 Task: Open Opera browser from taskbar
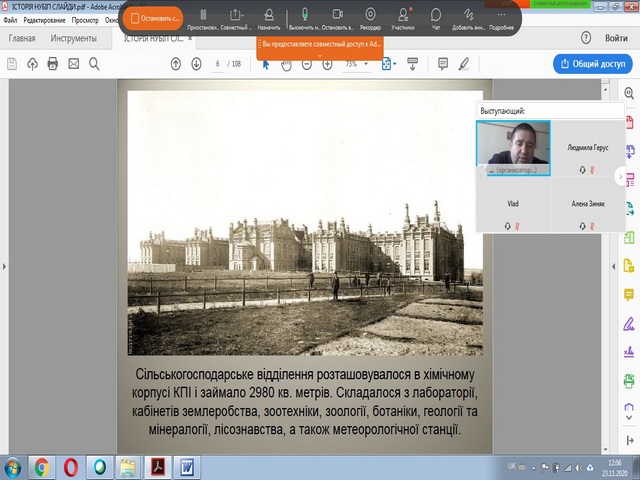[x=71, y=468]
